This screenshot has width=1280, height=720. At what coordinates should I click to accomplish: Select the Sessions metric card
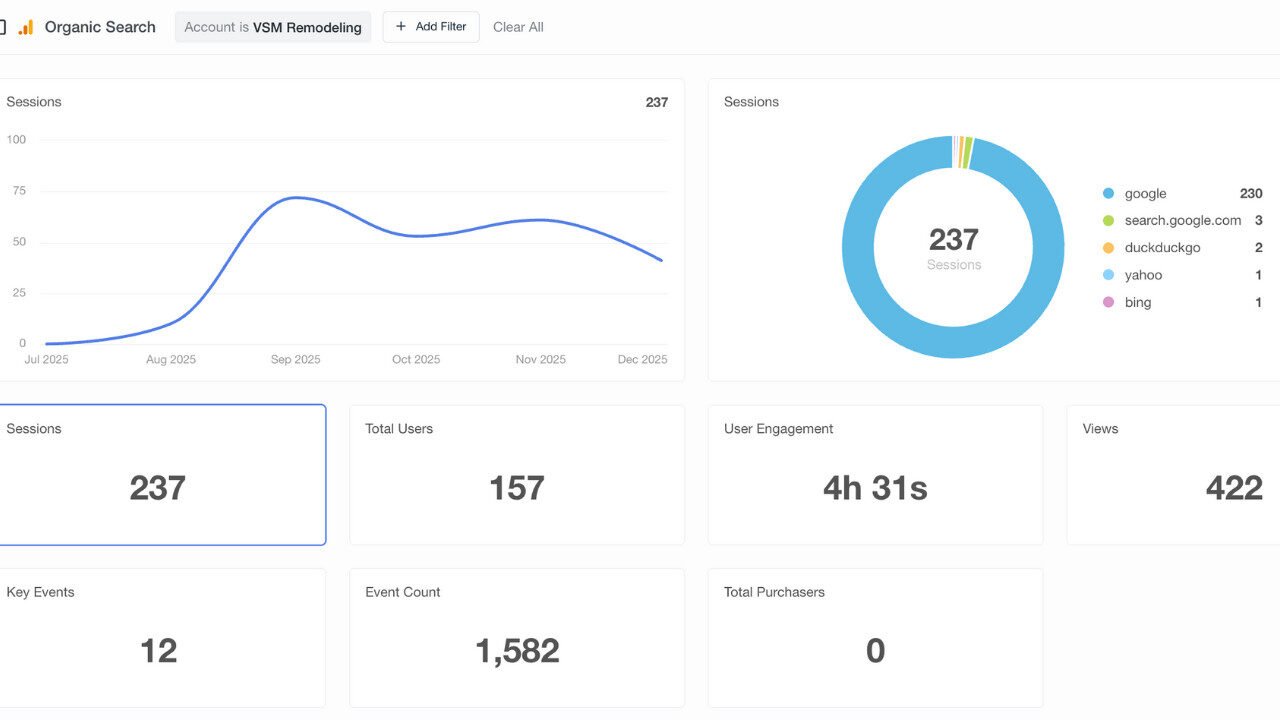pos(162,474)
